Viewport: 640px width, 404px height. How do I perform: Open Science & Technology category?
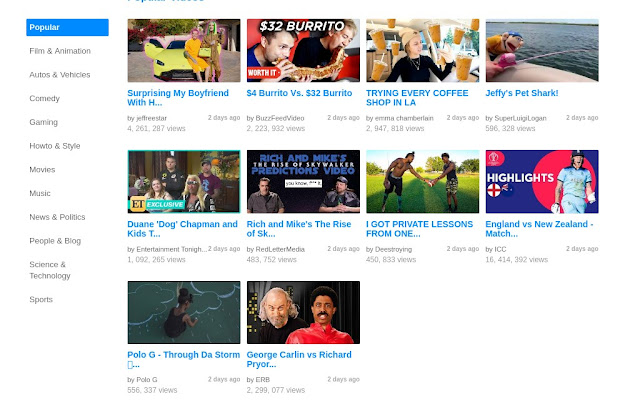click(50, 270)
